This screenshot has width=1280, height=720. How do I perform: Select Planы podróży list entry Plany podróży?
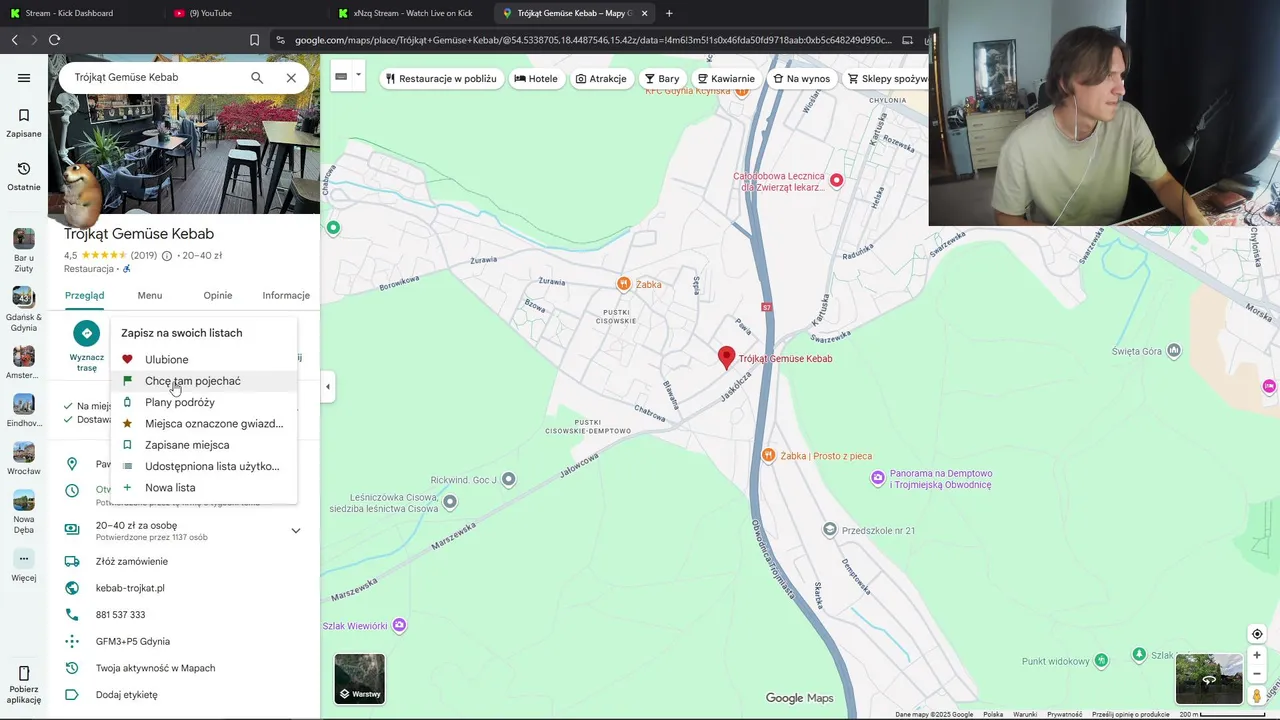[204, 402]
